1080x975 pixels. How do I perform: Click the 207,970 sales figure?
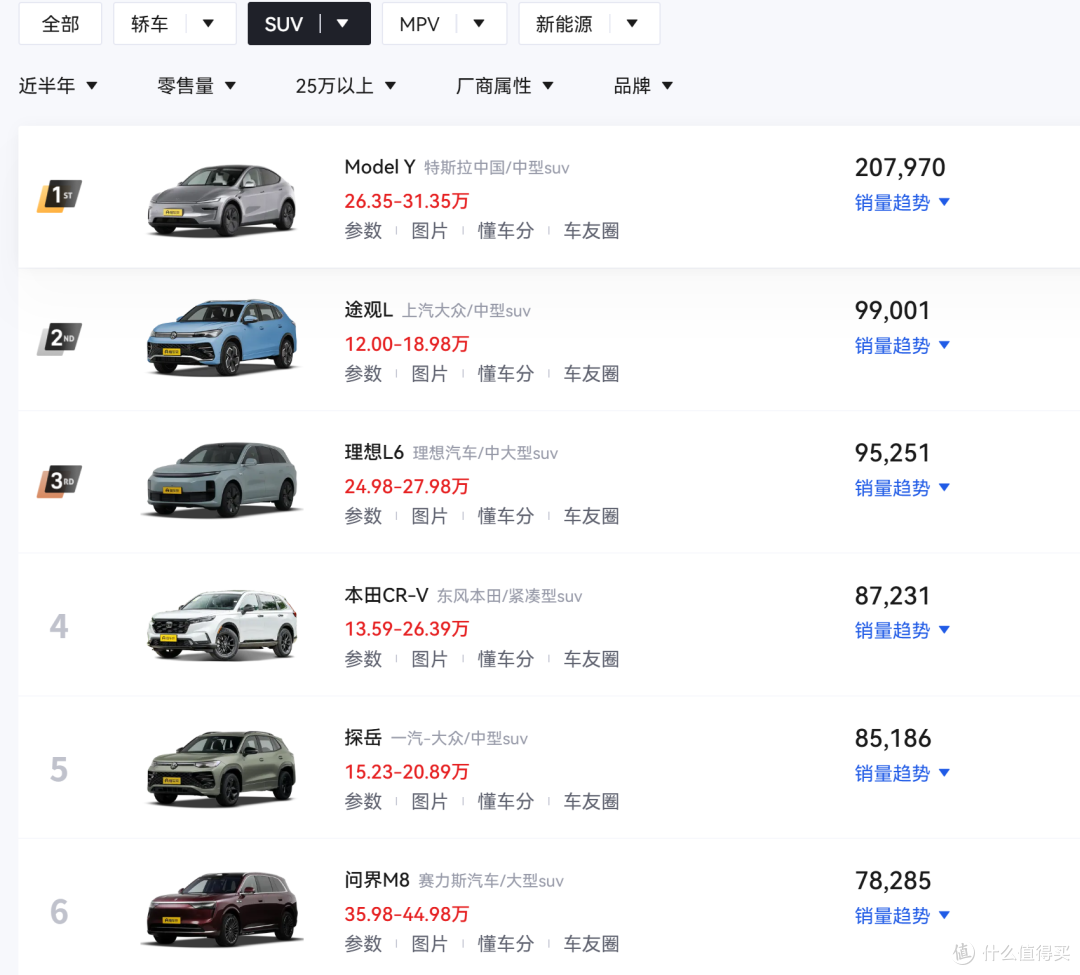900,167
